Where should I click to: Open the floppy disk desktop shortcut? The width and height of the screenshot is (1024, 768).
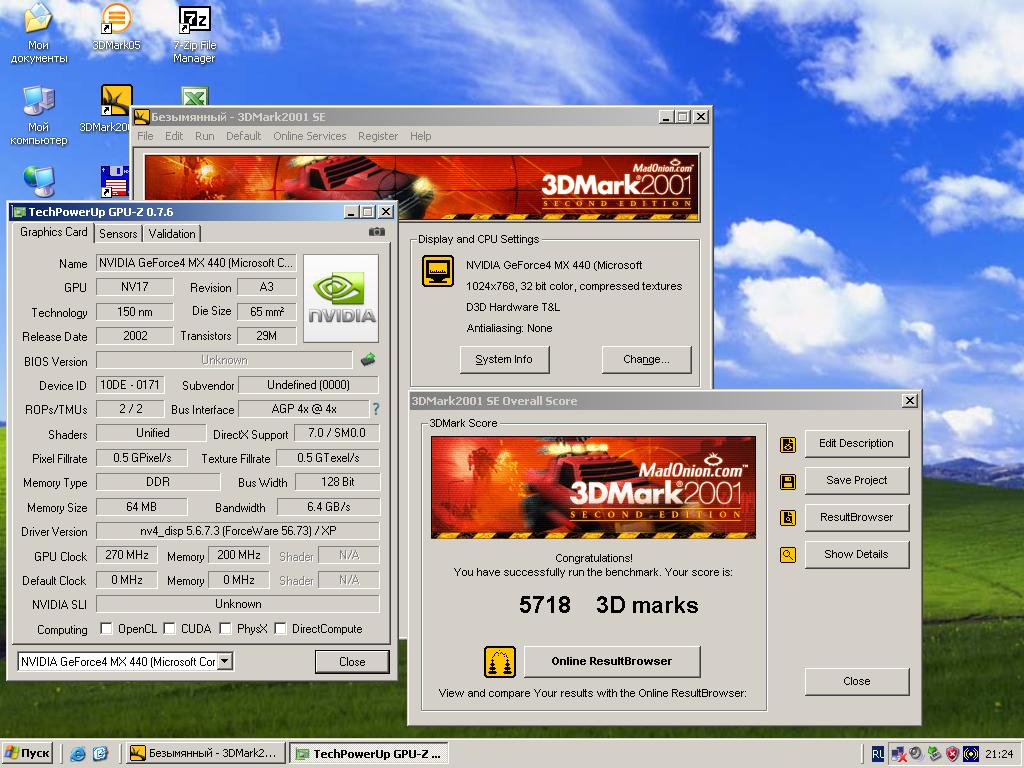tap(115, 181)
